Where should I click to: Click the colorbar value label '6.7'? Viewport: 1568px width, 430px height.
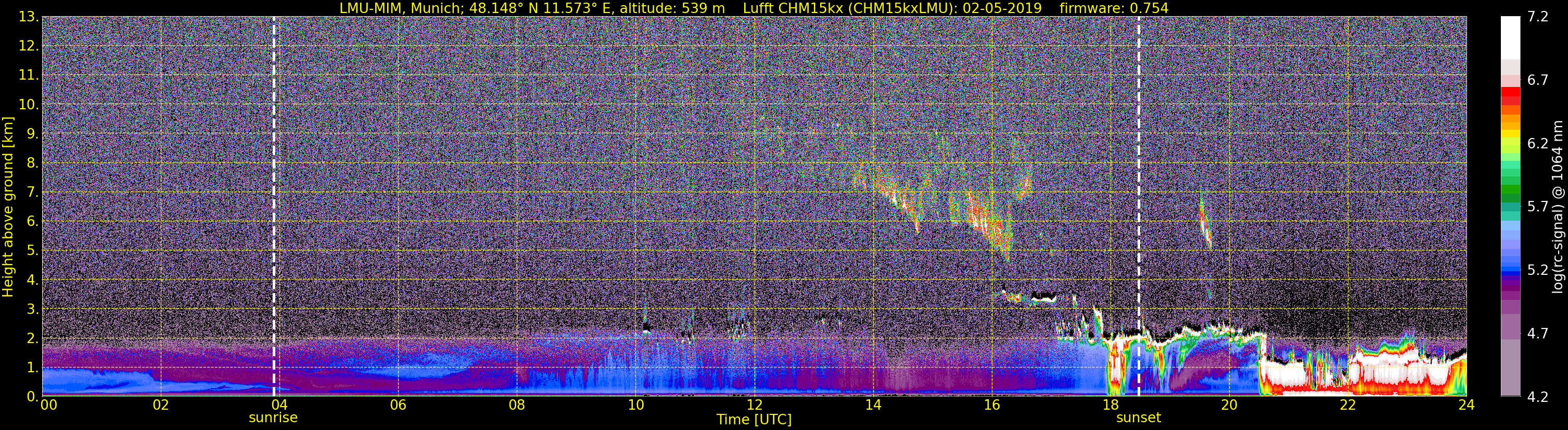point(1538,80)
